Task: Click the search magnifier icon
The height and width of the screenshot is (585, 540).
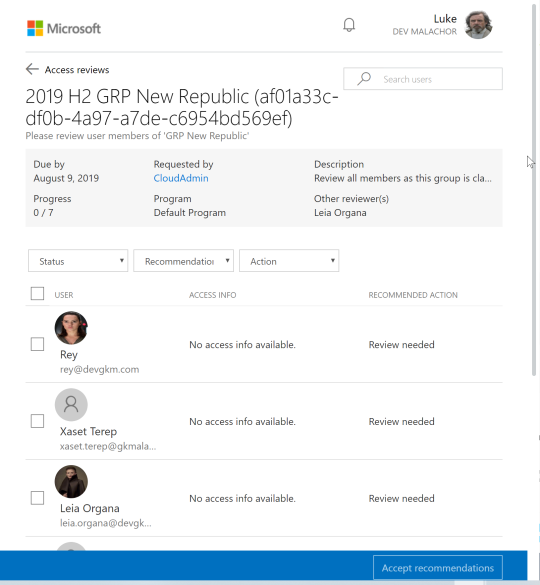Action: [364, 79]
